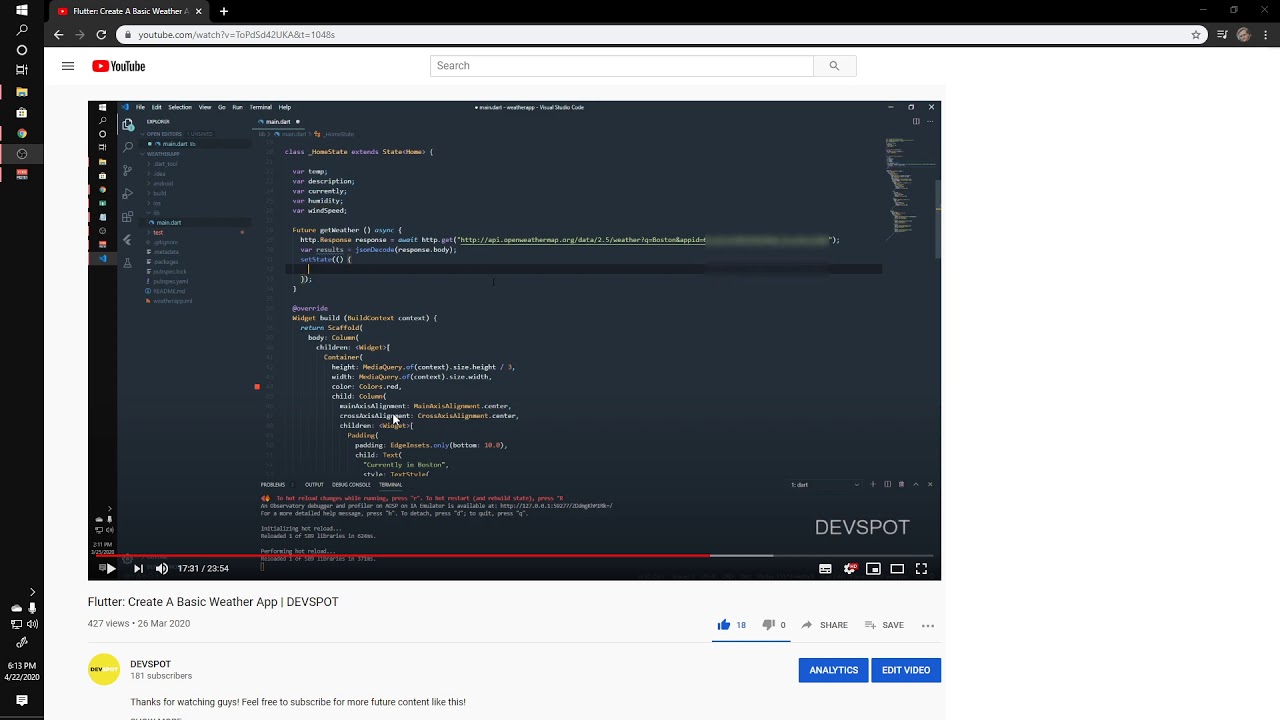Click the EDIT VIDEO button
Screen dimensions: 1280x720
coord(906,670)
